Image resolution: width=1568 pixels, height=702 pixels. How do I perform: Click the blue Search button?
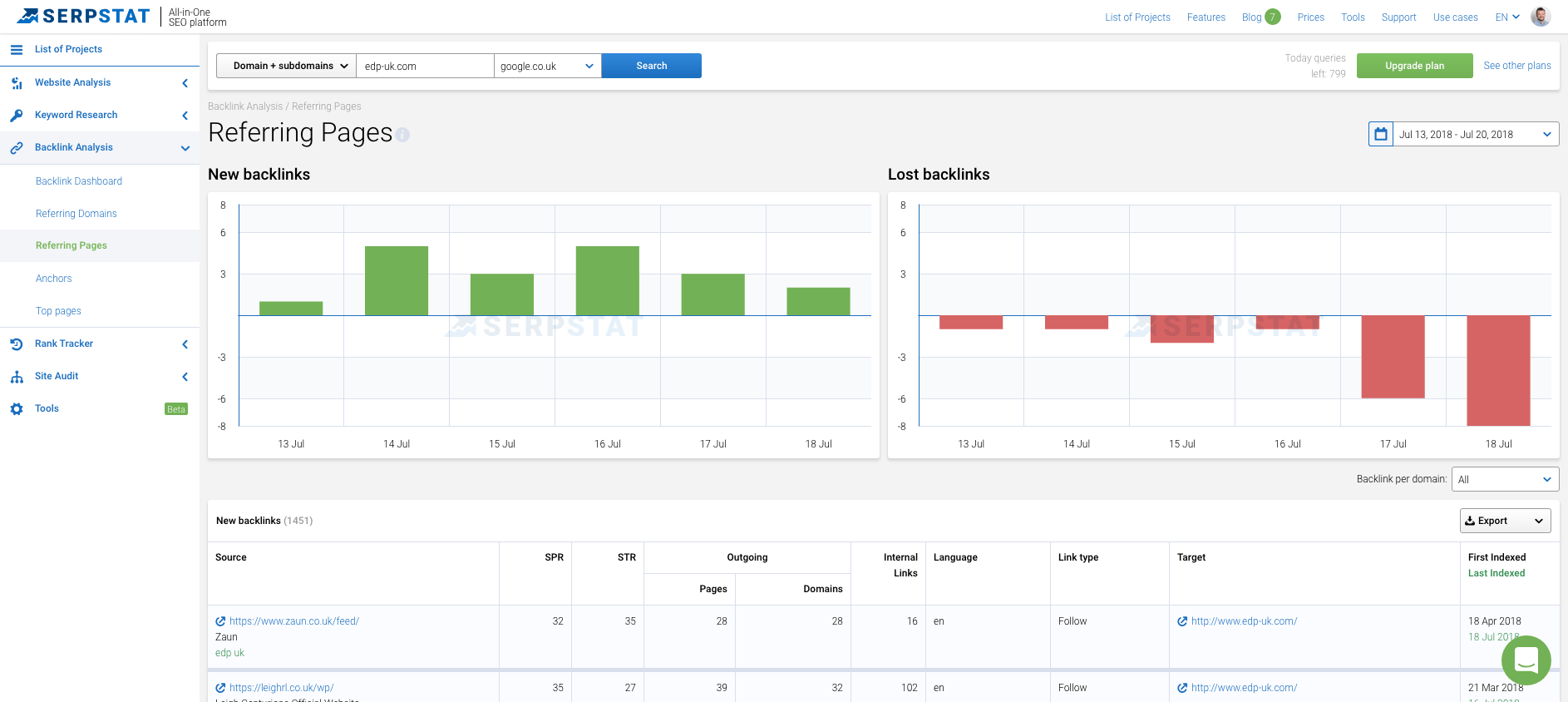click(x=652, y=66)
